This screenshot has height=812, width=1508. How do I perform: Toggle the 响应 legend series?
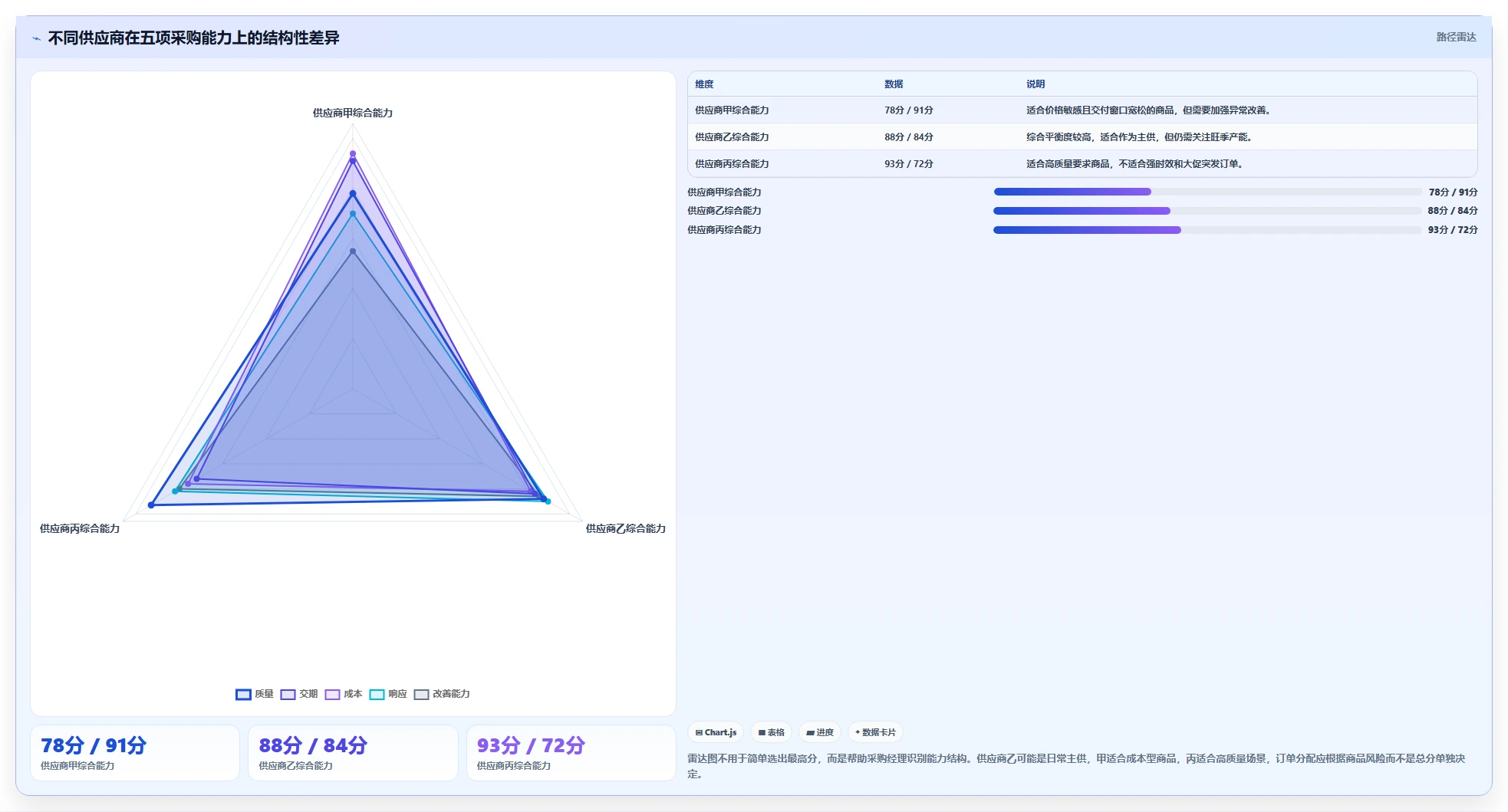(388, 694)
